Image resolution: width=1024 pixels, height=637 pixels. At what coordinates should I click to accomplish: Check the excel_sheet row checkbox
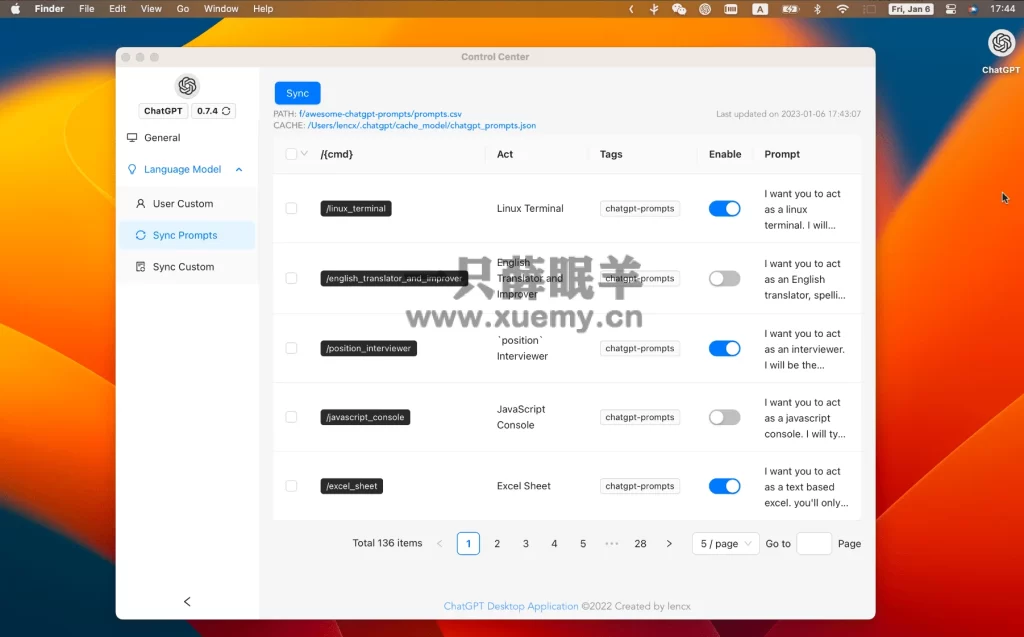[x=291, y=486]
